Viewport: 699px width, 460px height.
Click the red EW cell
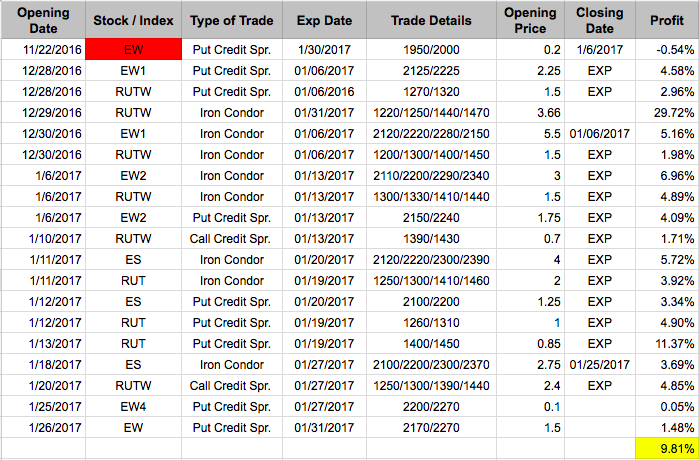tap(133, 49)
